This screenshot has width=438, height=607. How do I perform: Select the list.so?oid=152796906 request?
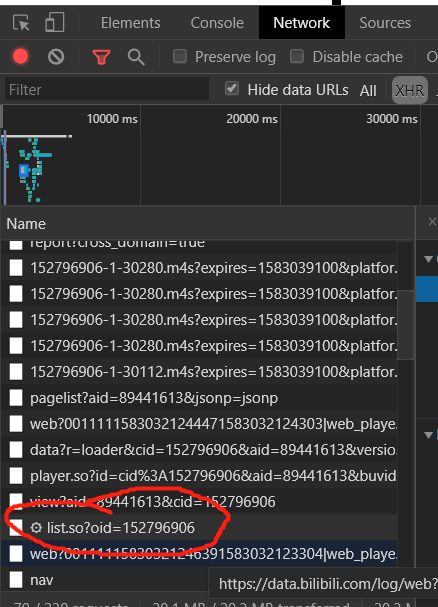(199, 527)
